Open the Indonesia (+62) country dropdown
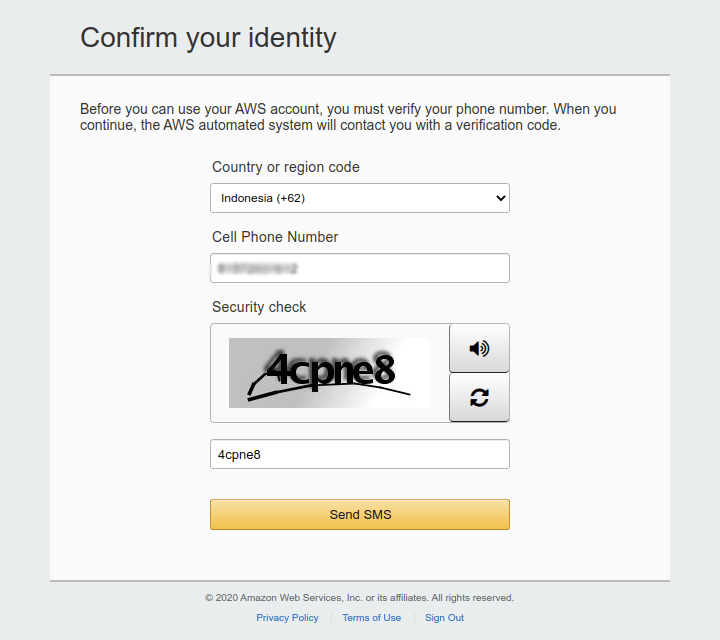The image size is (720, 640). pos(359,198)
